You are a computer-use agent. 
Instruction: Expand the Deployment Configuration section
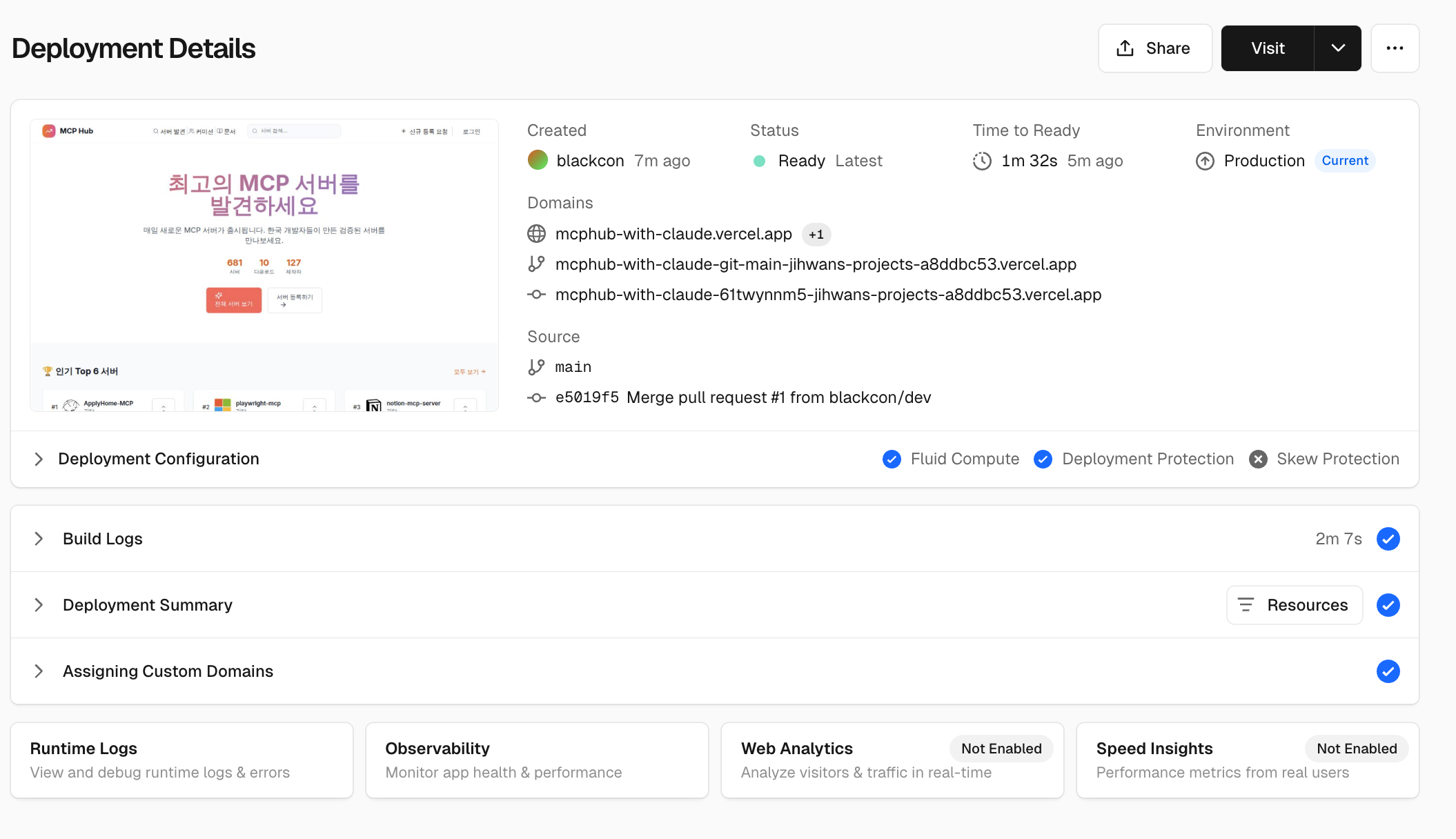(x=39, y=460)
